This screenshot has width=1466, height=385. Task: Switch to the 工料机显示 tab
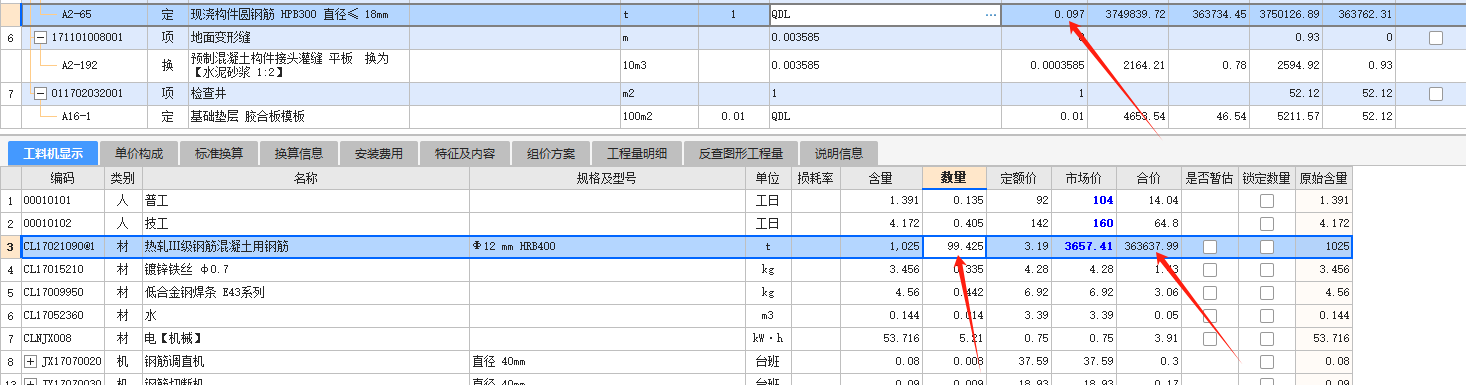(53, 154)
